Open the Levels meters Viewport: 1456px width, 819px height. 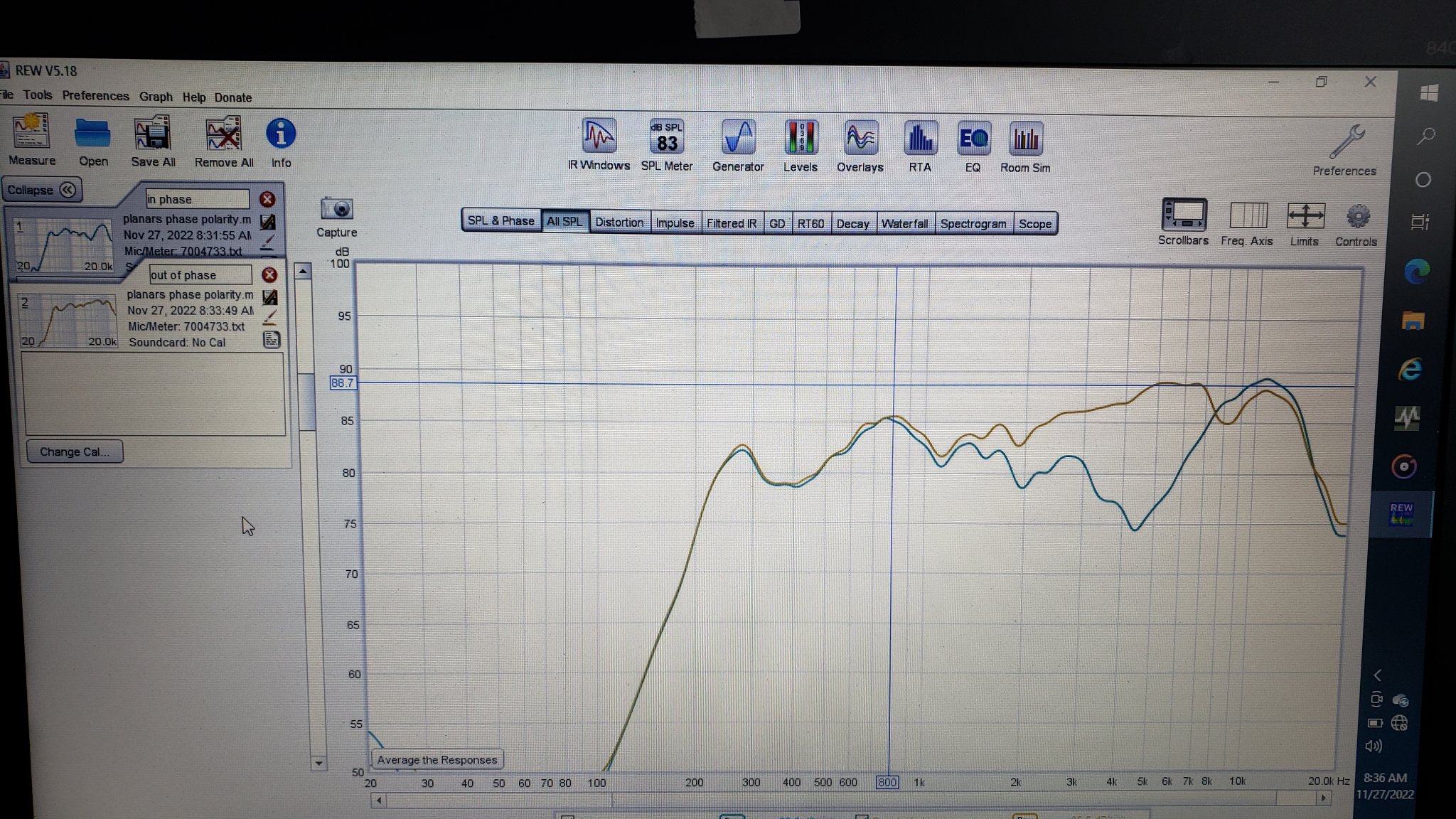click(x=801, y=146)
